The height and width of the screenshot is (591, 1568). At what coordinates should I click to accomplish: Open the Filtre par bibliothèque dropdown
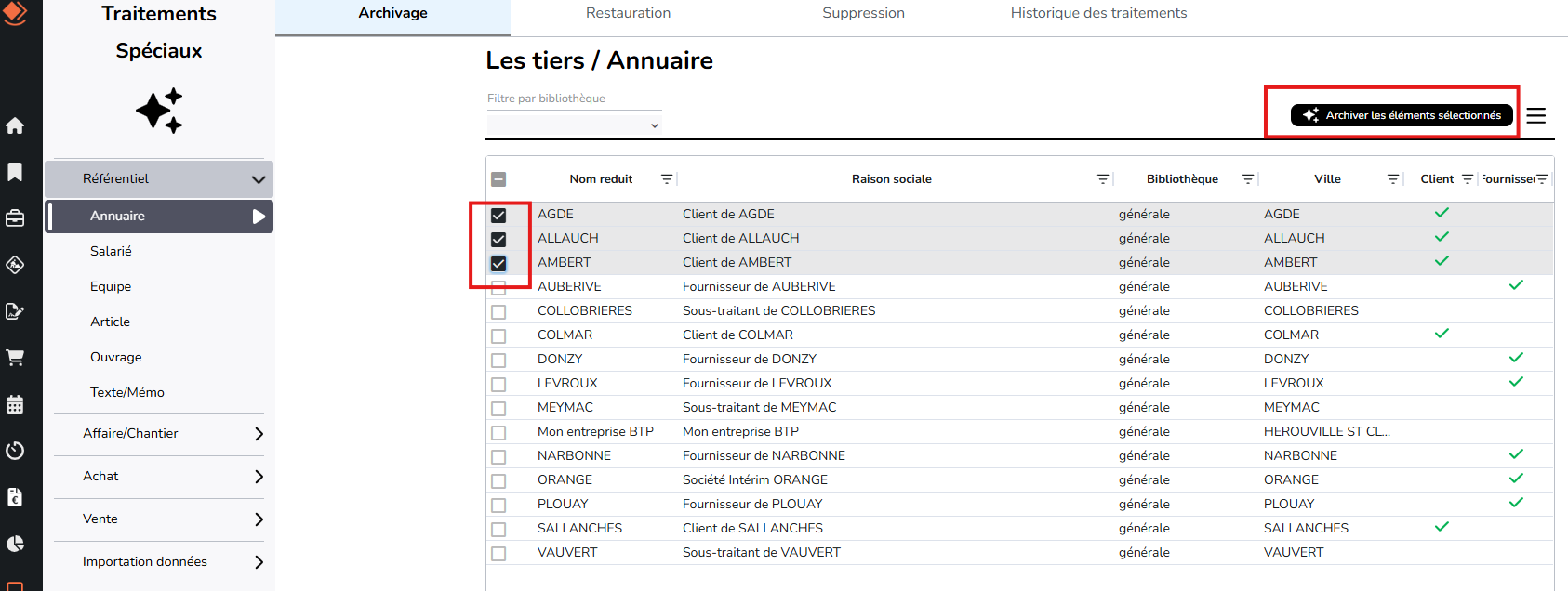(574, 124)
